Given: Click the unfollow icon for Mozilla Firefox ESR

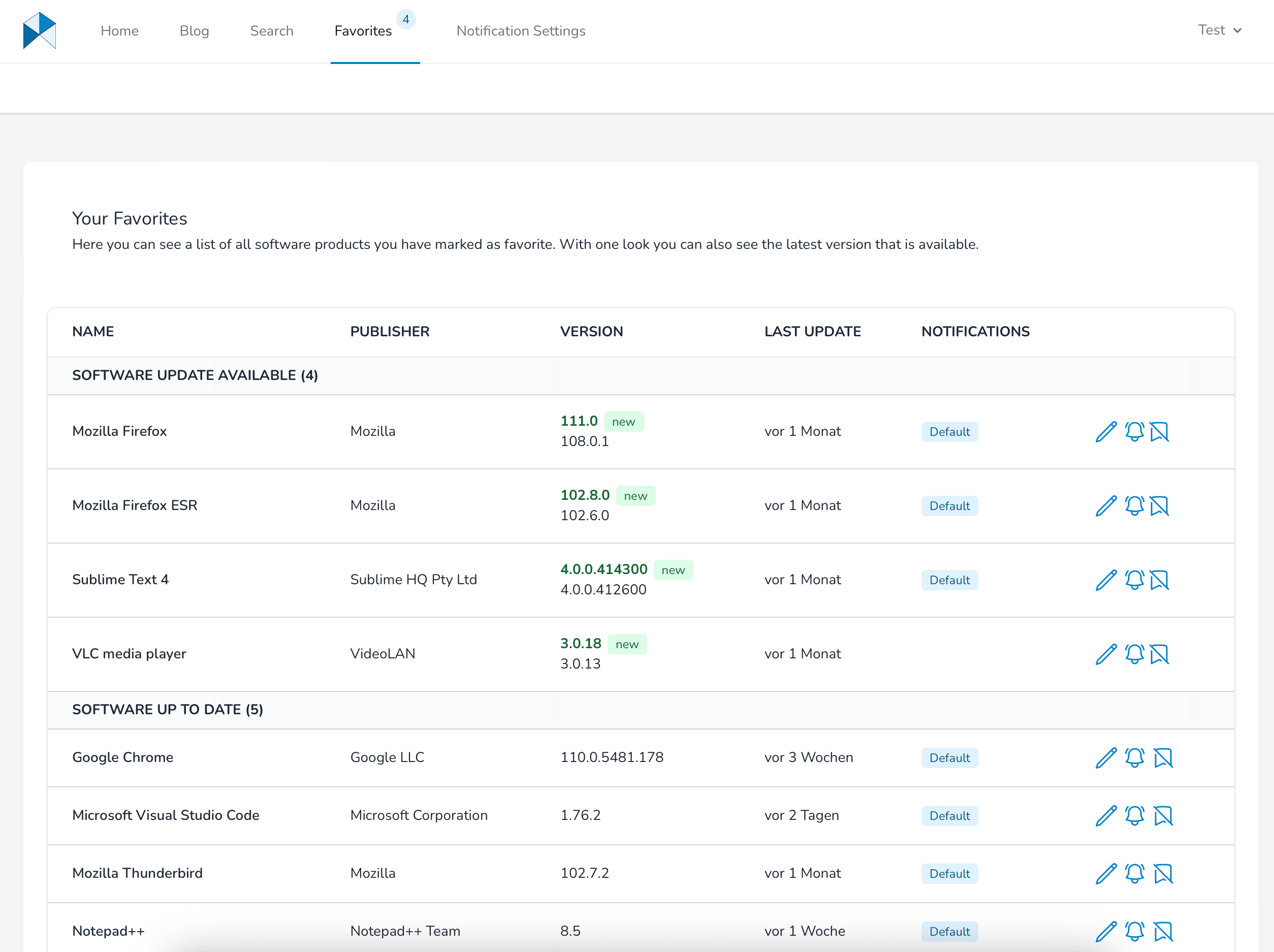Looking at the screenshot, I should [1159, 505].
